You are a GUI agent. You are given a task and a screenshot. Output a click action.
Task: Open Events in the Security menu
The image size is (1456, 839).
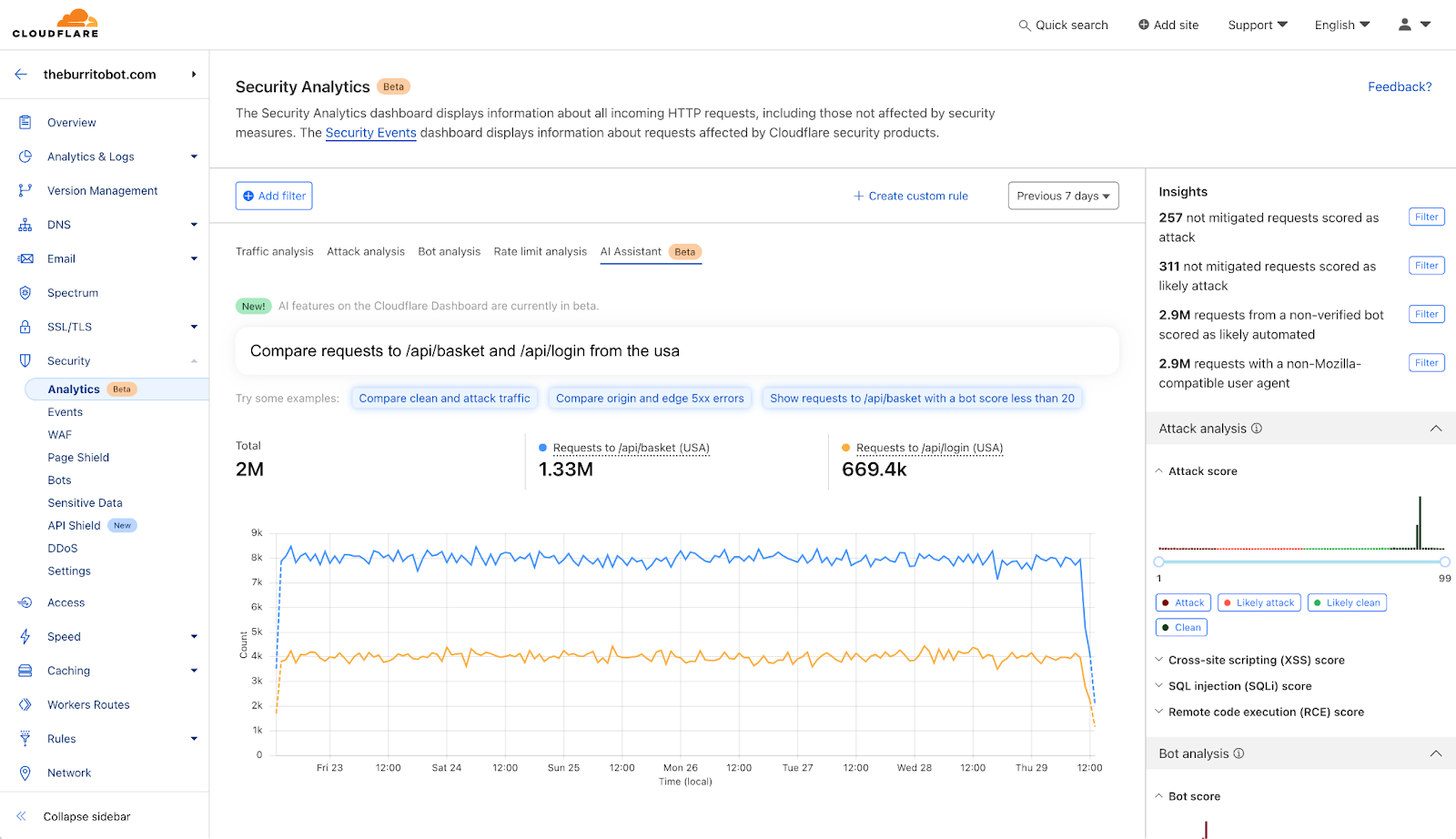(66, 412)
